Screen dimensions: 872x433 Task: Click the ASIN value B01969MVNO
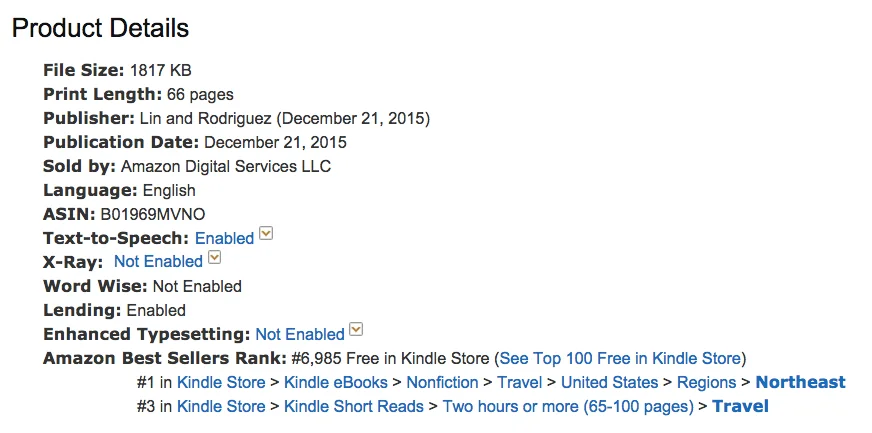tap(152, 214)
